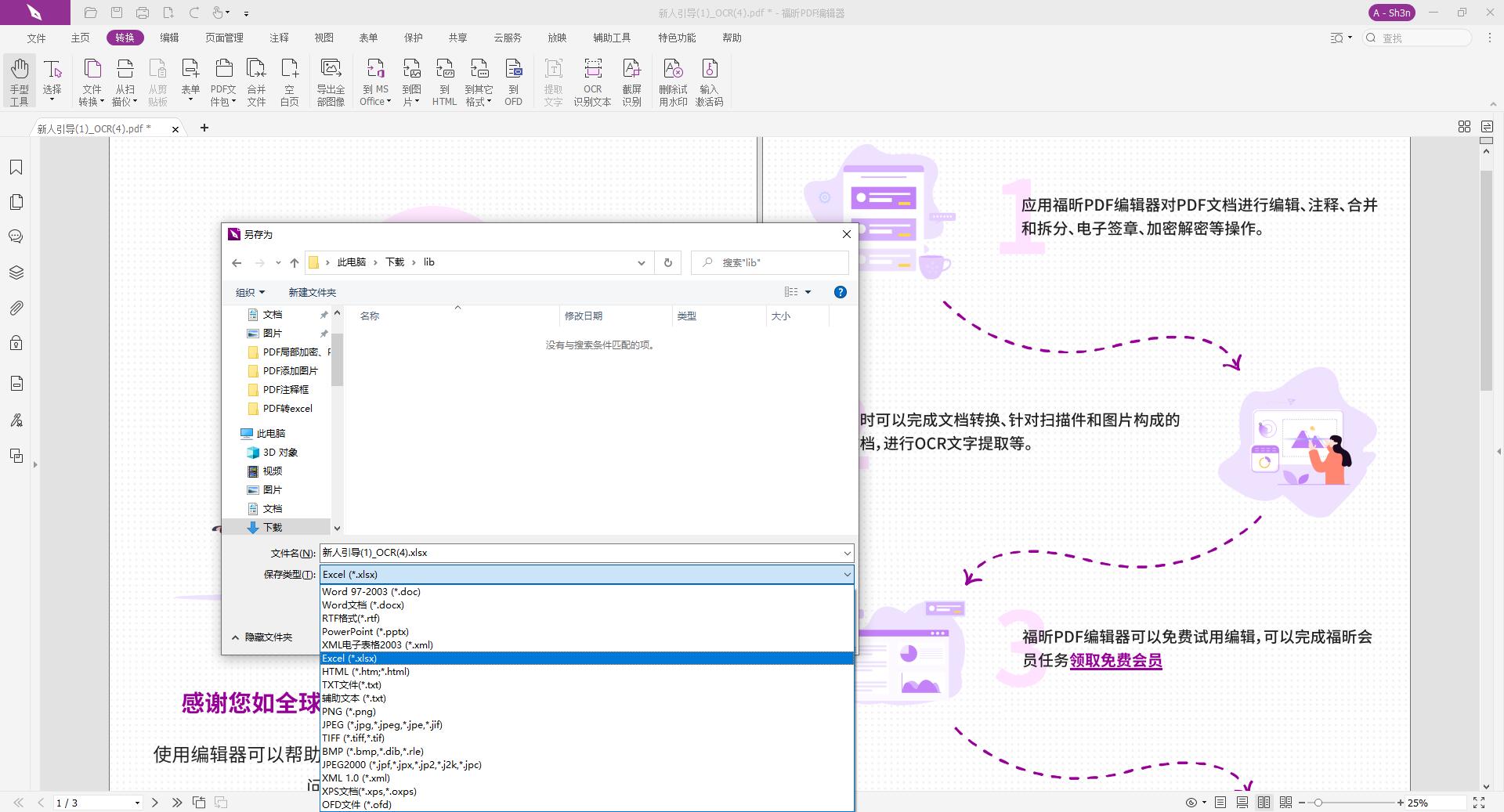Open the Layers panel in the sidebar
The height and width of the screenshot is (812, 1504).
click(x=16, y=272)
